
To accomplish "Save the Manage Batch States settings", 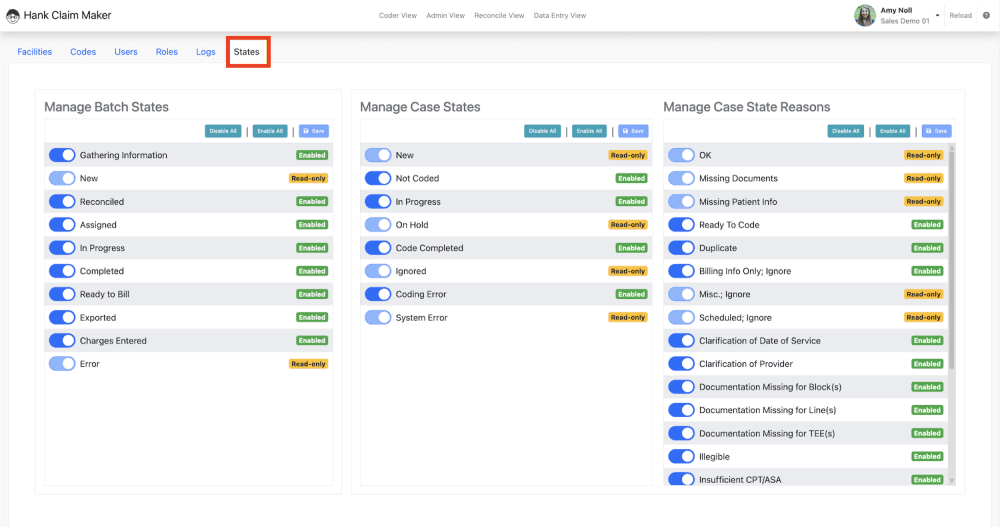I will tap(314, 131).
